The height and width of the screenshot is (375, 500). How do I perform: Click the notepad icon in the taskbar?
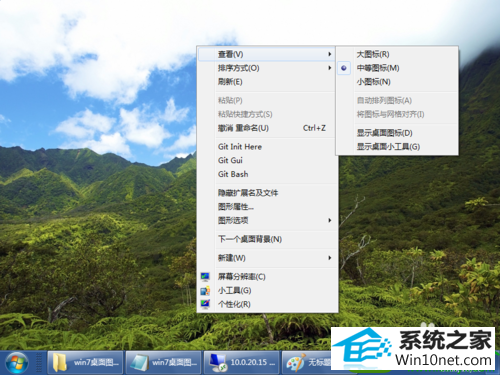coord(139,363)
